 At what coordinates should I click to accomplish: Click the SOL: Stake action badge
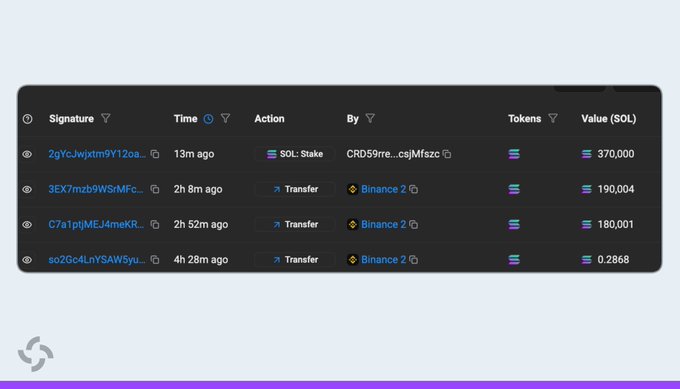[295, 154]
